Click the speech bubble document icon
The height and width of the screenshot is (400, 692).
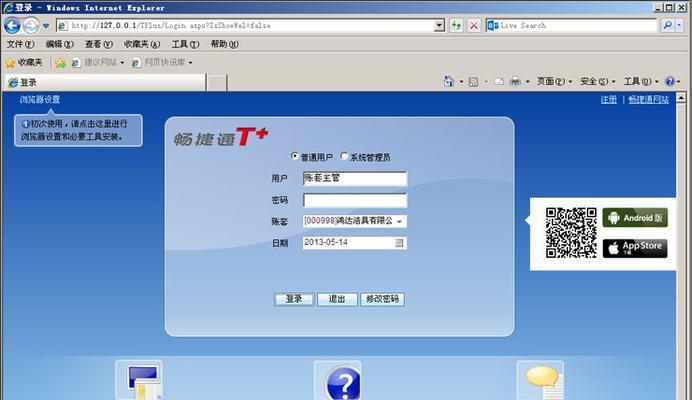540,381
